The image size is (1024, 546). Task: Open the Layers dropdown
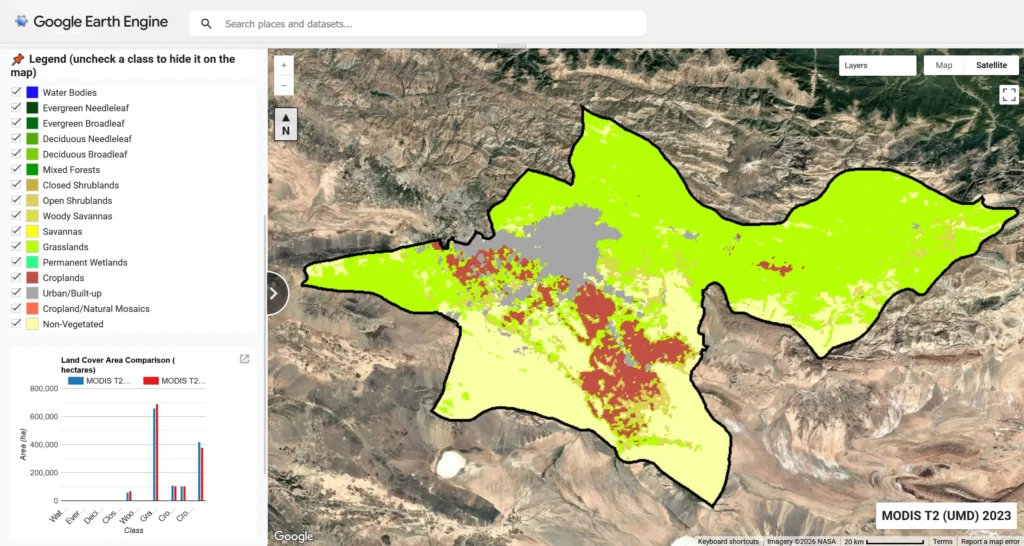(x=877, y=65)
